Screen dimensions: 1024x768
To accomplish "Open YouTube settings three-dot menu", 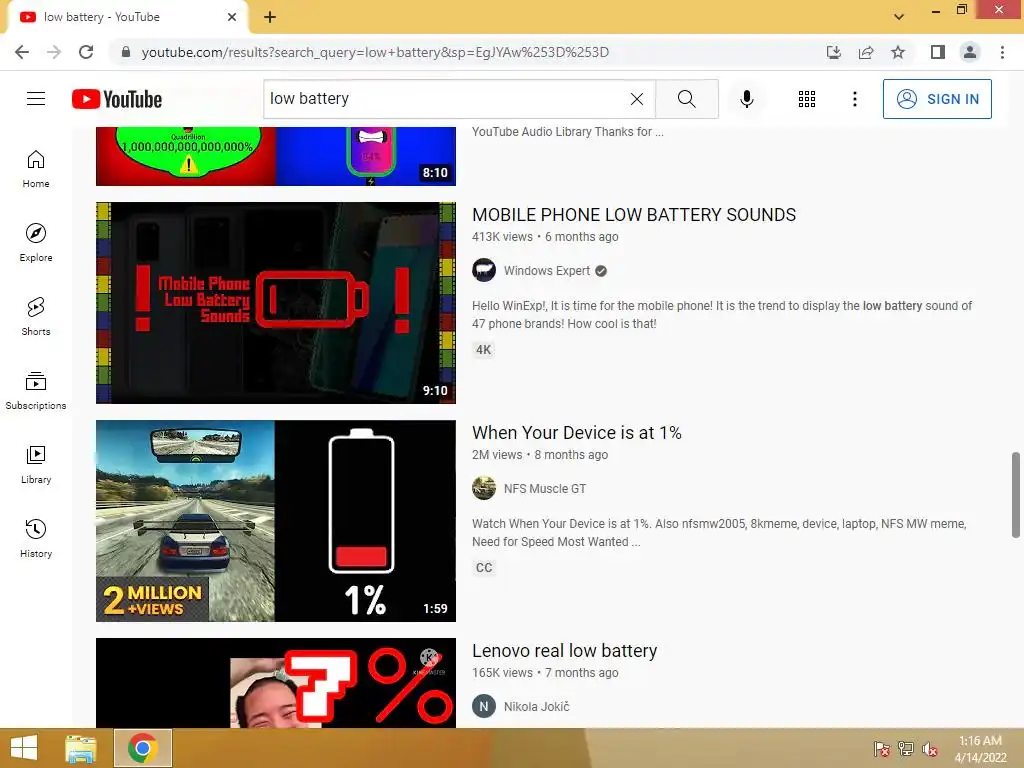I will 854,99.
